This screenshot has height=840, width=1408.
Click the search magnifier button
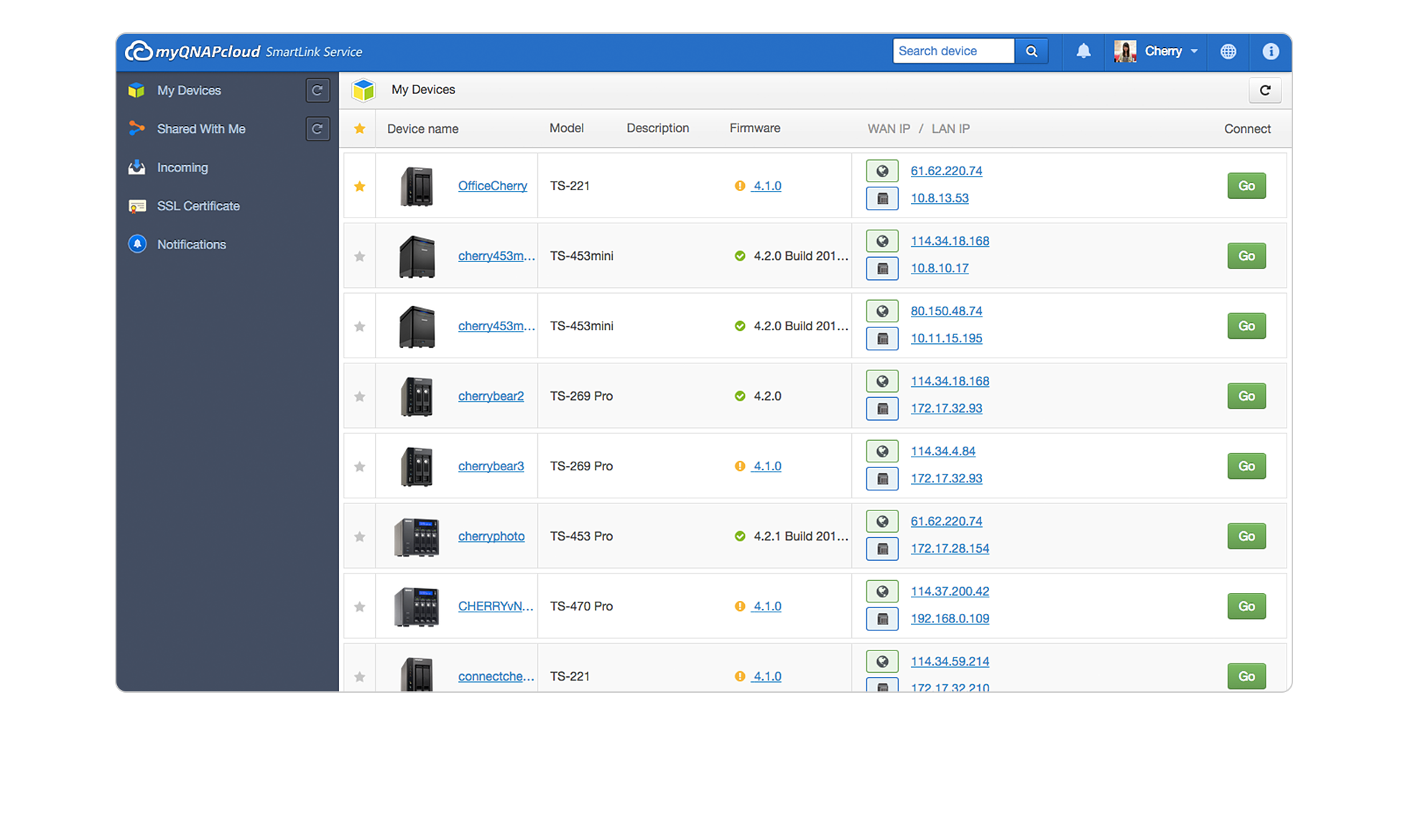(x=1032, y=51)
